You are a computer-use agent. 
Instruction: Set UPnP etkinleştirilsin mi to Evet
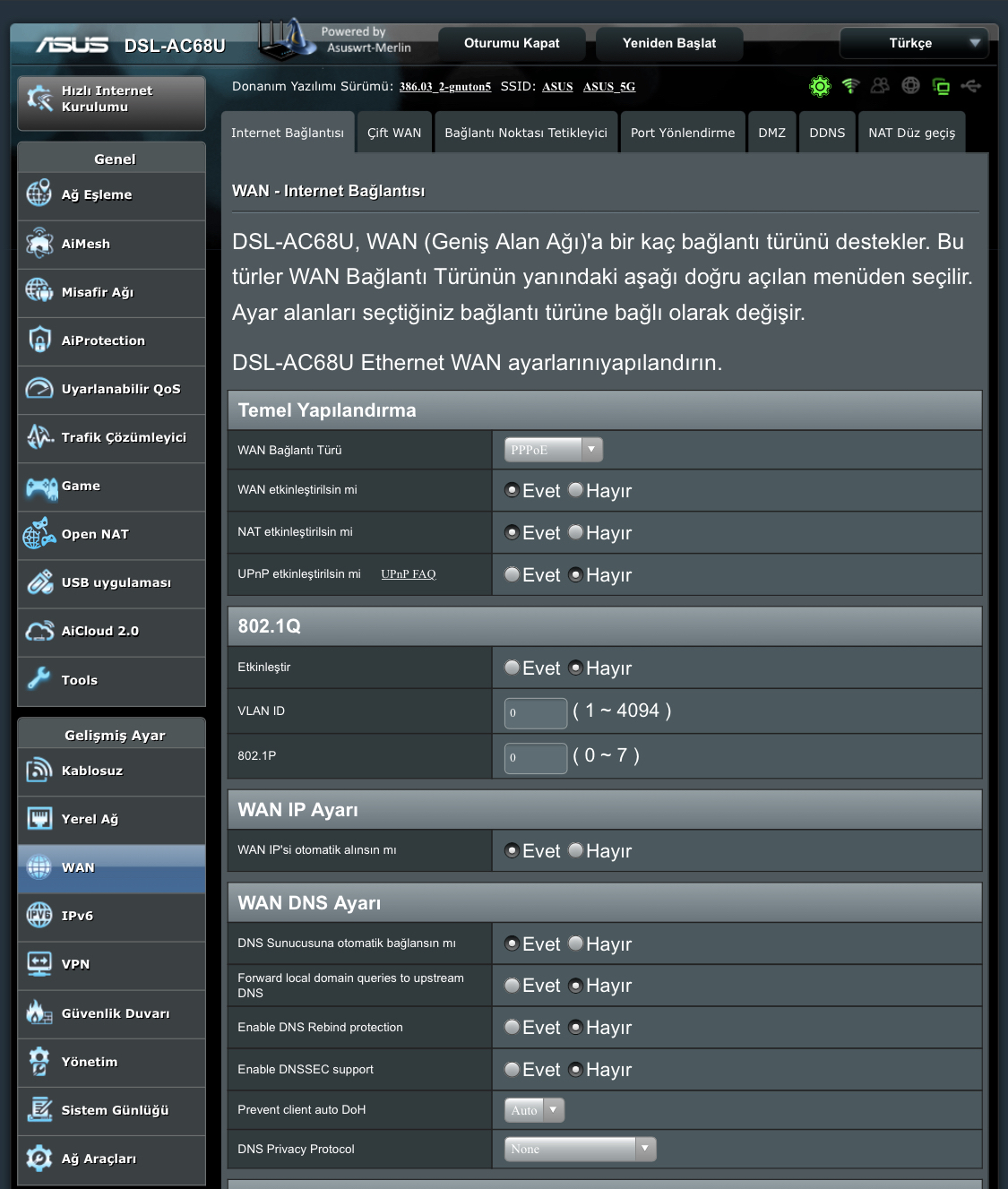[513, 575]
